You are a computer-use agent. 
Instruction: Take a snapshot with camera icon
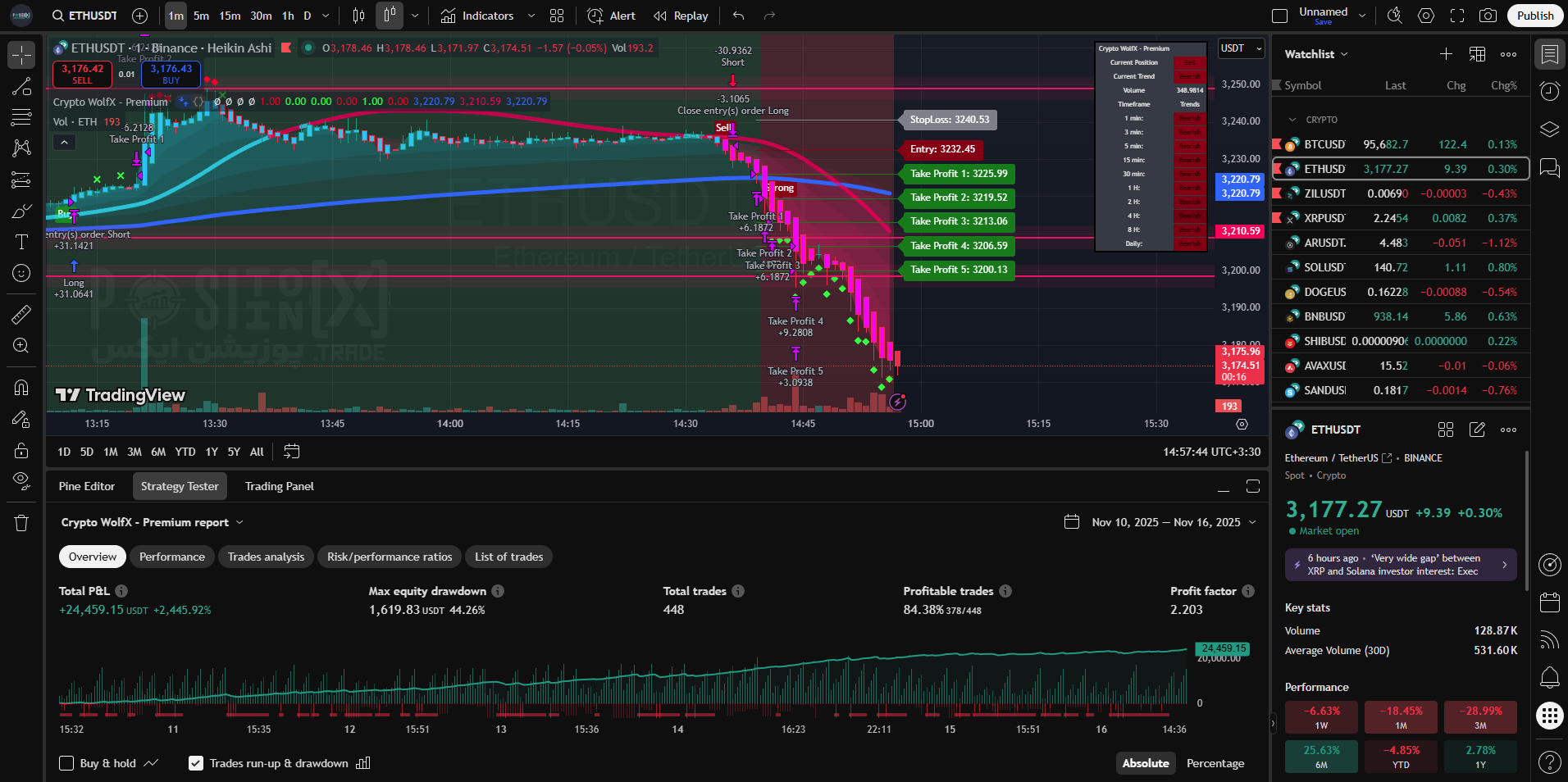click(x=1488, y=16)
